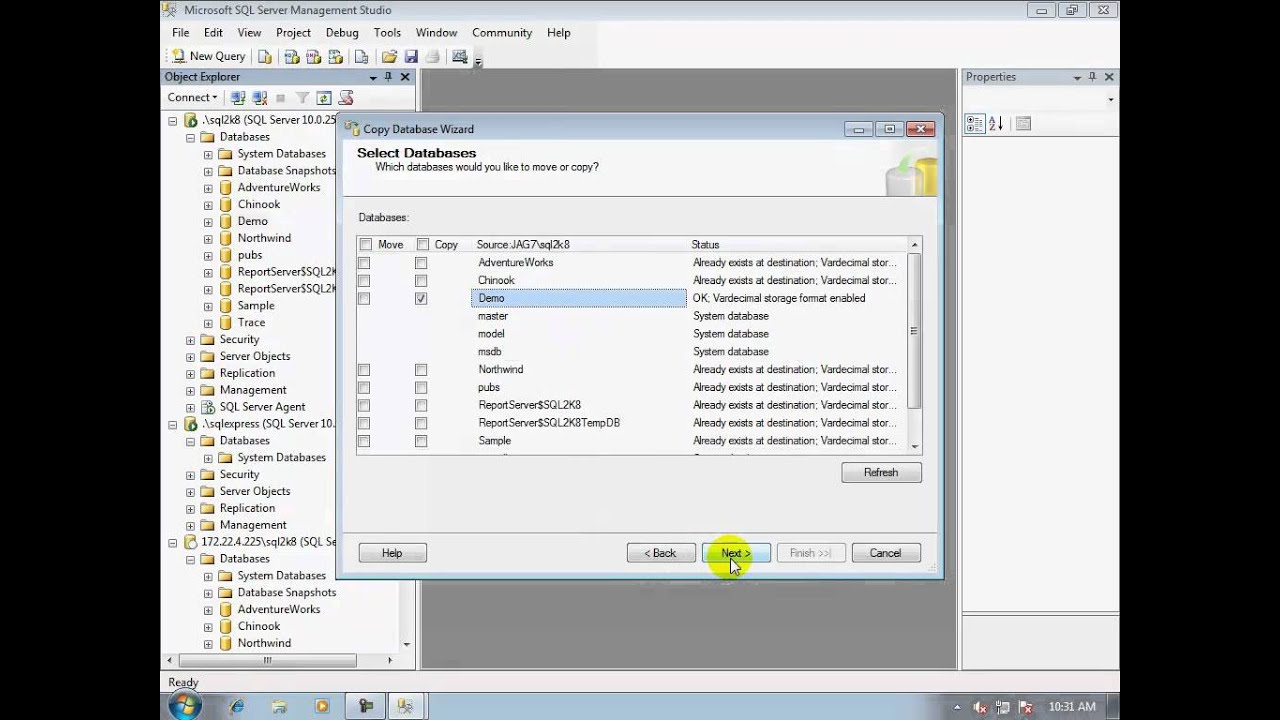Open the main toolbar options arrow

click(478, 60)
